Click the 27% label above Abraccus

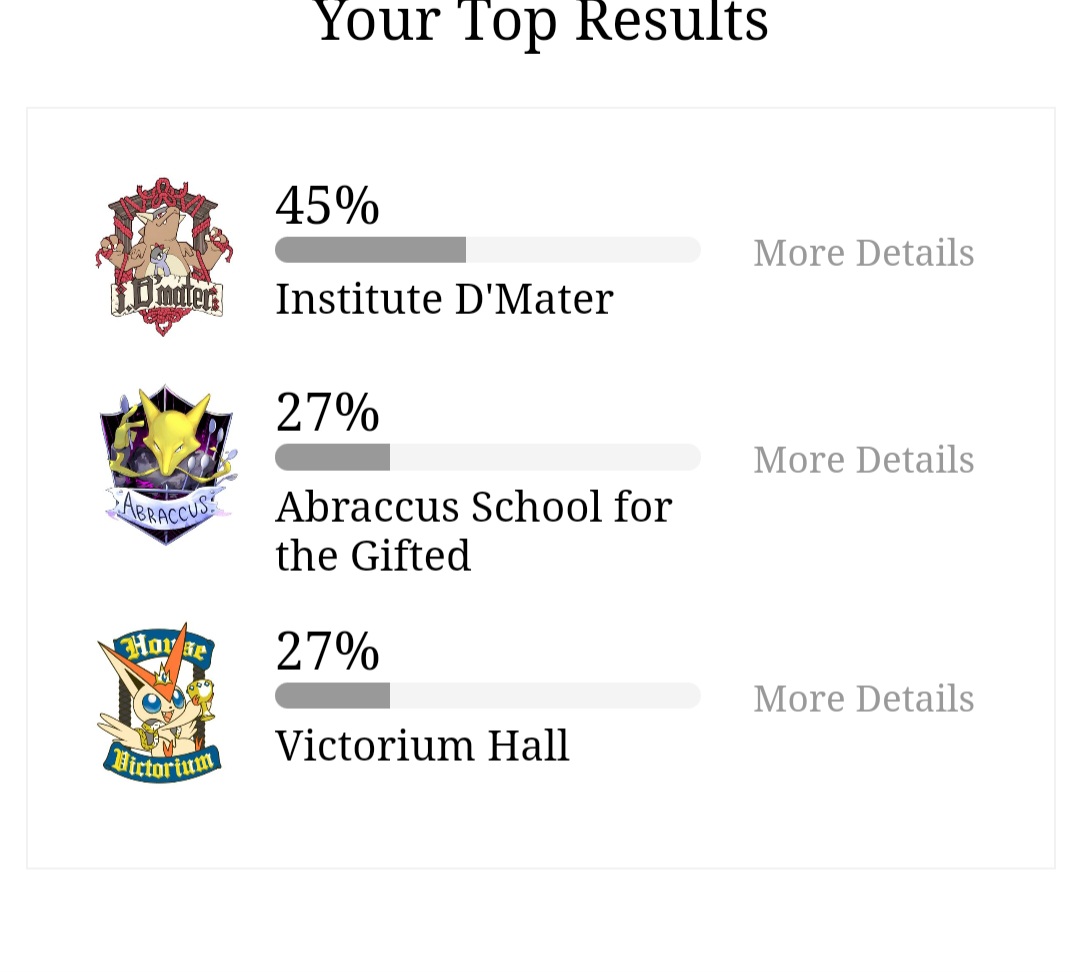click(327, 412)
